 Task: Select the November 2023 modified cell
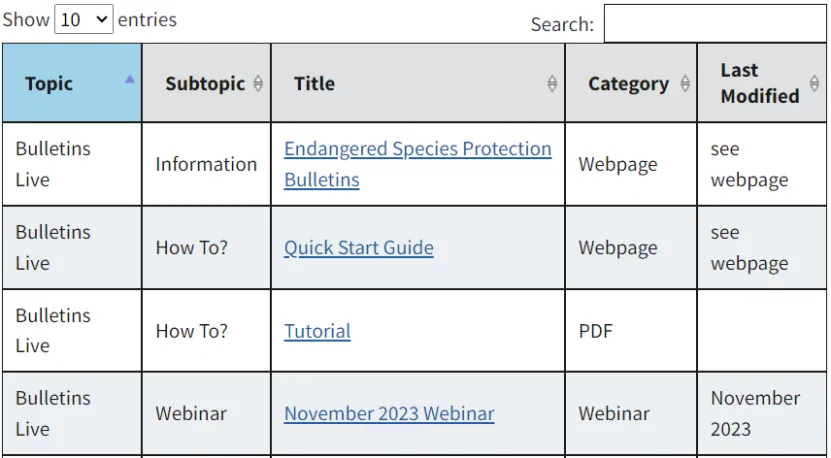pos(762,413)
